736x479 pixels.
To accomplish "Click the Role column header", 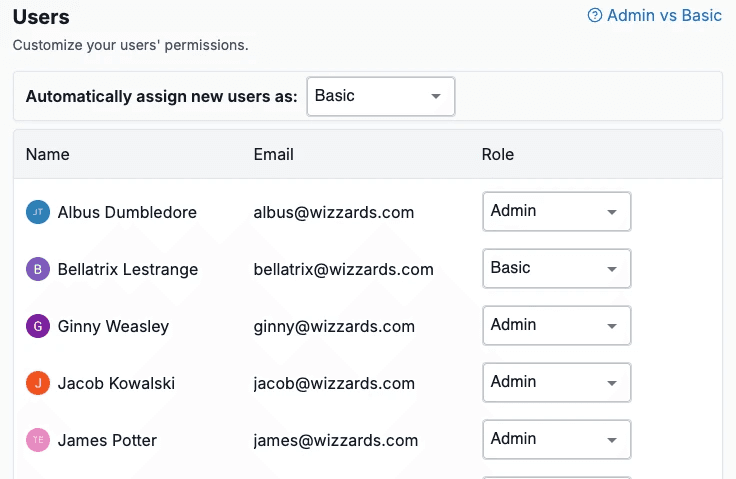I will pos(498,154).
